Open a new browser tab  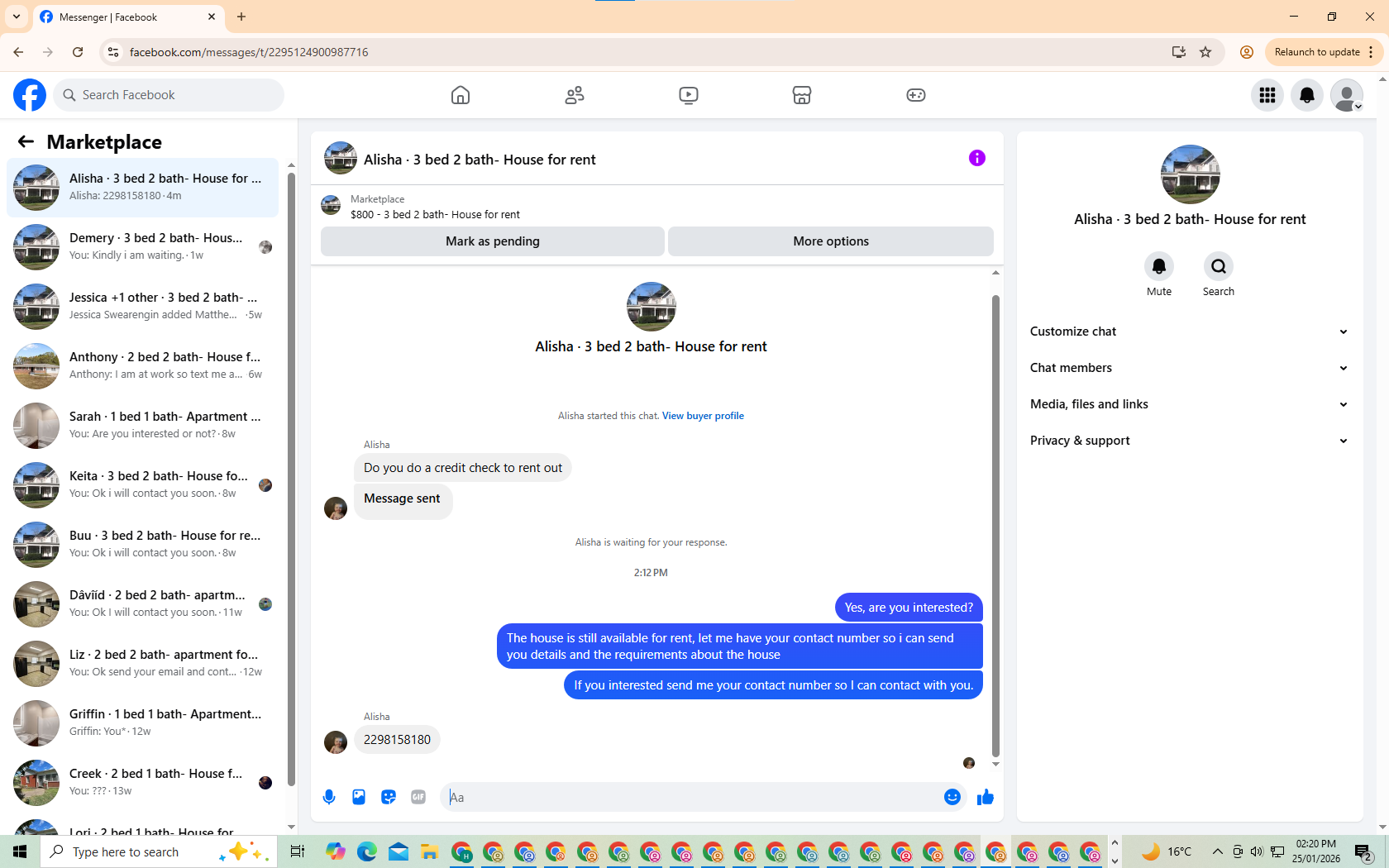[241, 17]
